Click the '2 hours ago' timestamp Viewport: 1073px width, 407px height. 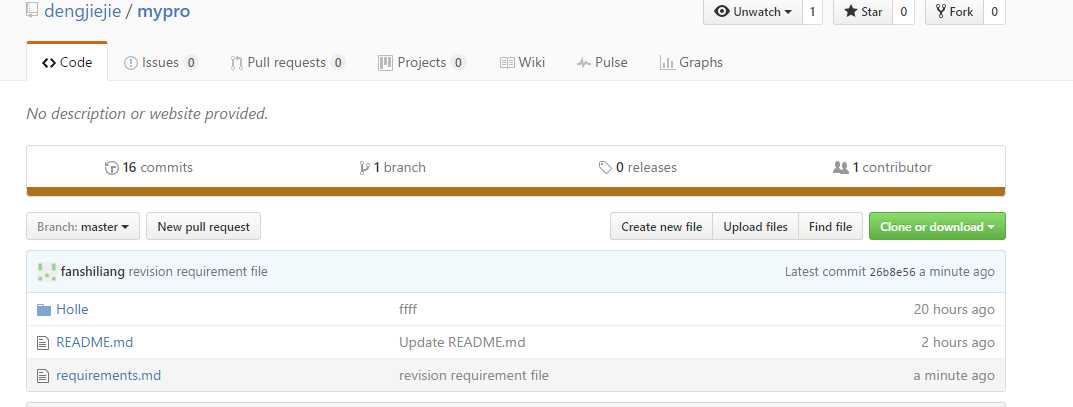[958, 342]
